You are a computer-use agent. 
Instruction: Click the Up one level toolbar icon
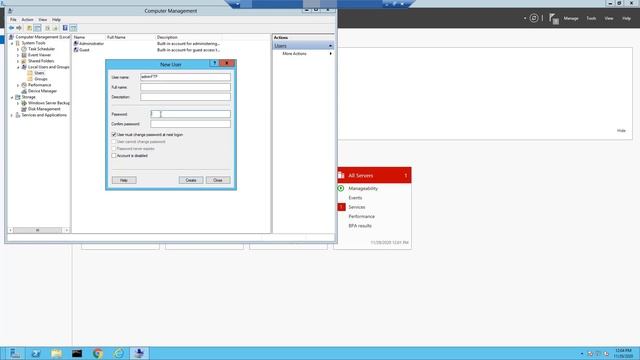[29, 28]
